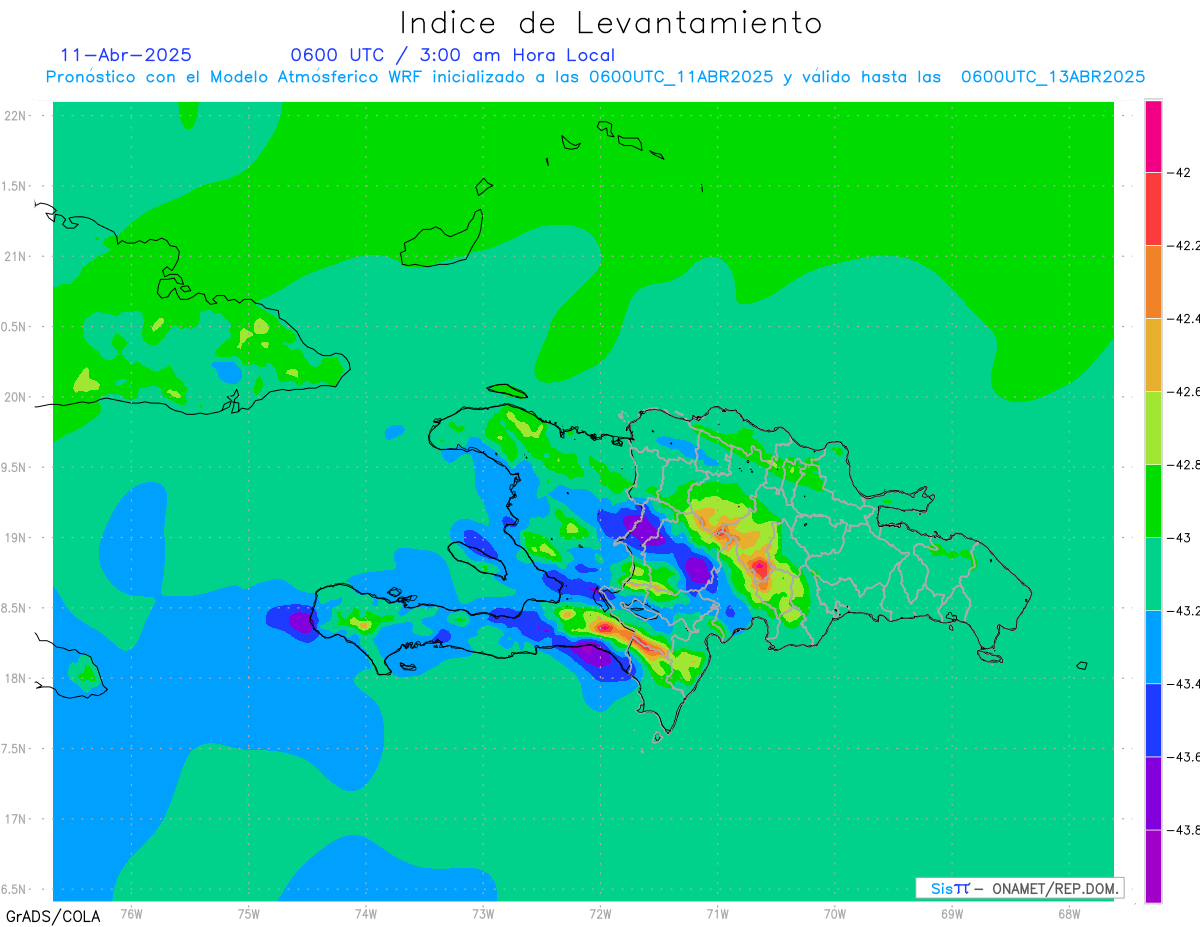
Task: Click the '-43.8' color bar value
Action: click(1185, 830)
